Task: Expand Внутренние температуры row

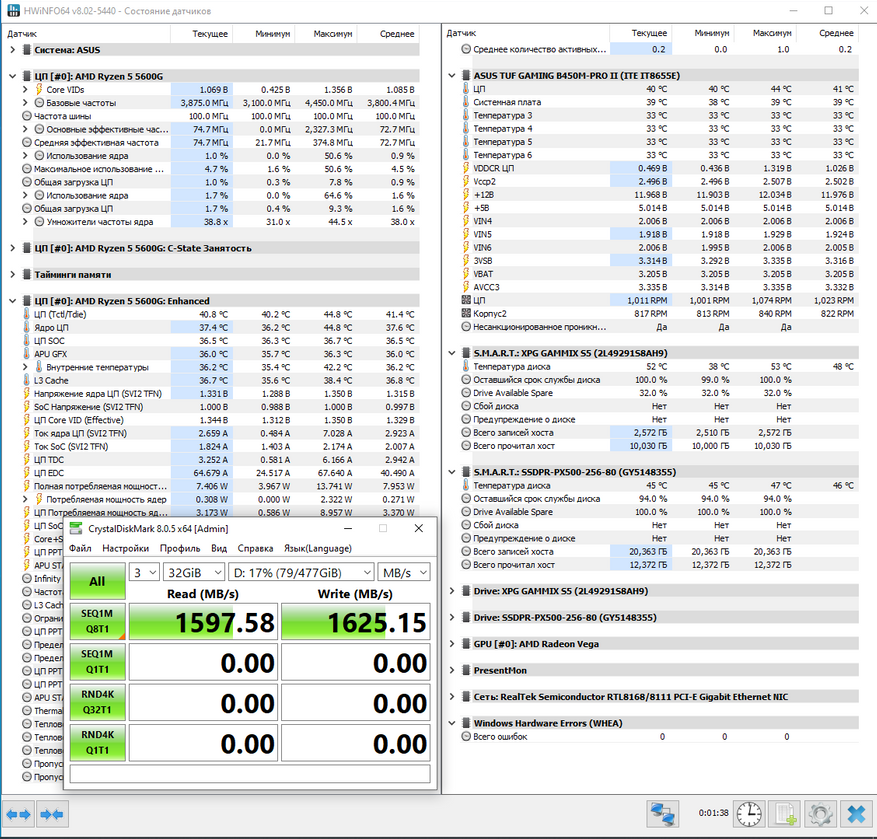Action: [x=25, y=367]
